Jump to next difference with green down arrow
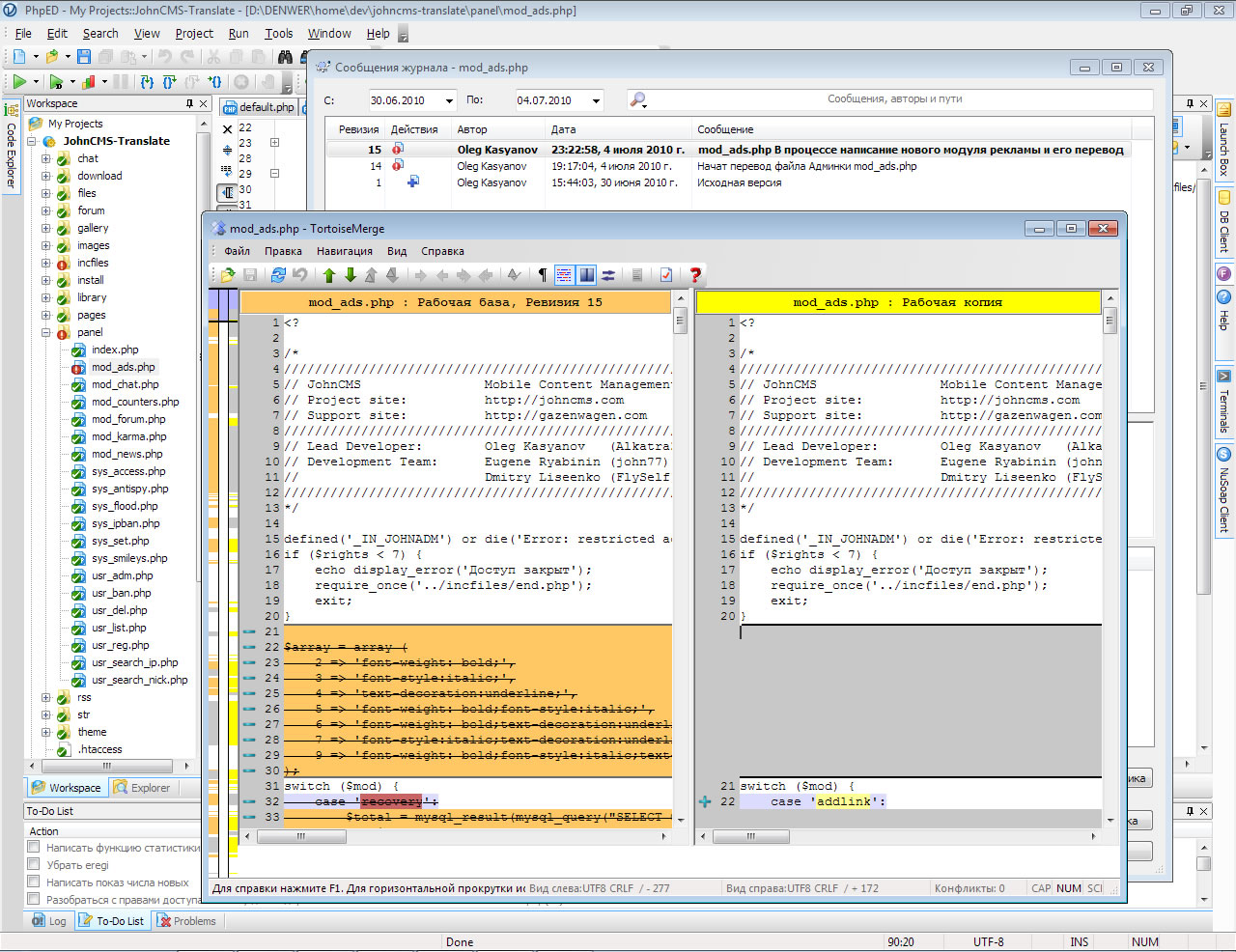This screenshot has height=952, width=1236. point(350,275)
